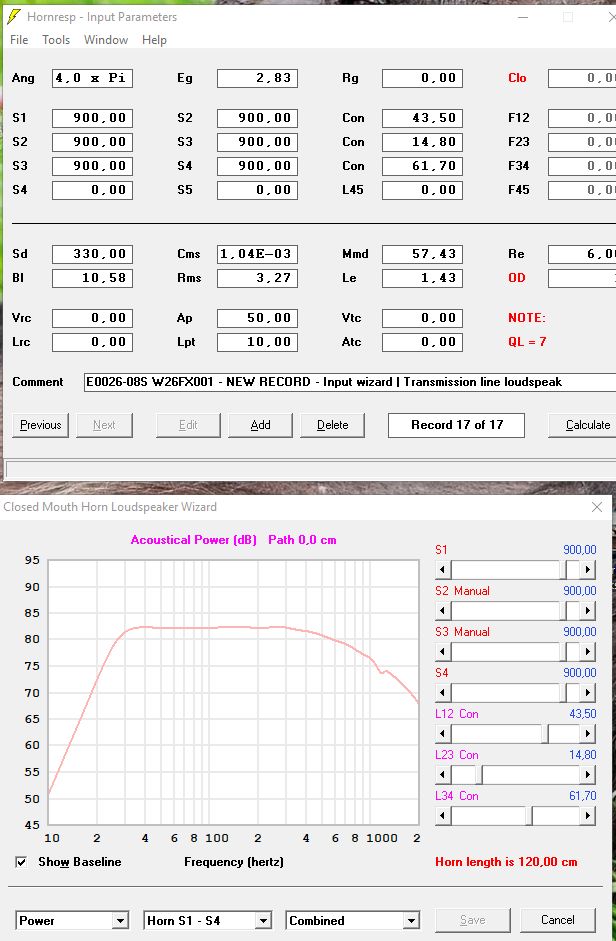Click the Horn length is 120,00 cm text

pos(506,862)
